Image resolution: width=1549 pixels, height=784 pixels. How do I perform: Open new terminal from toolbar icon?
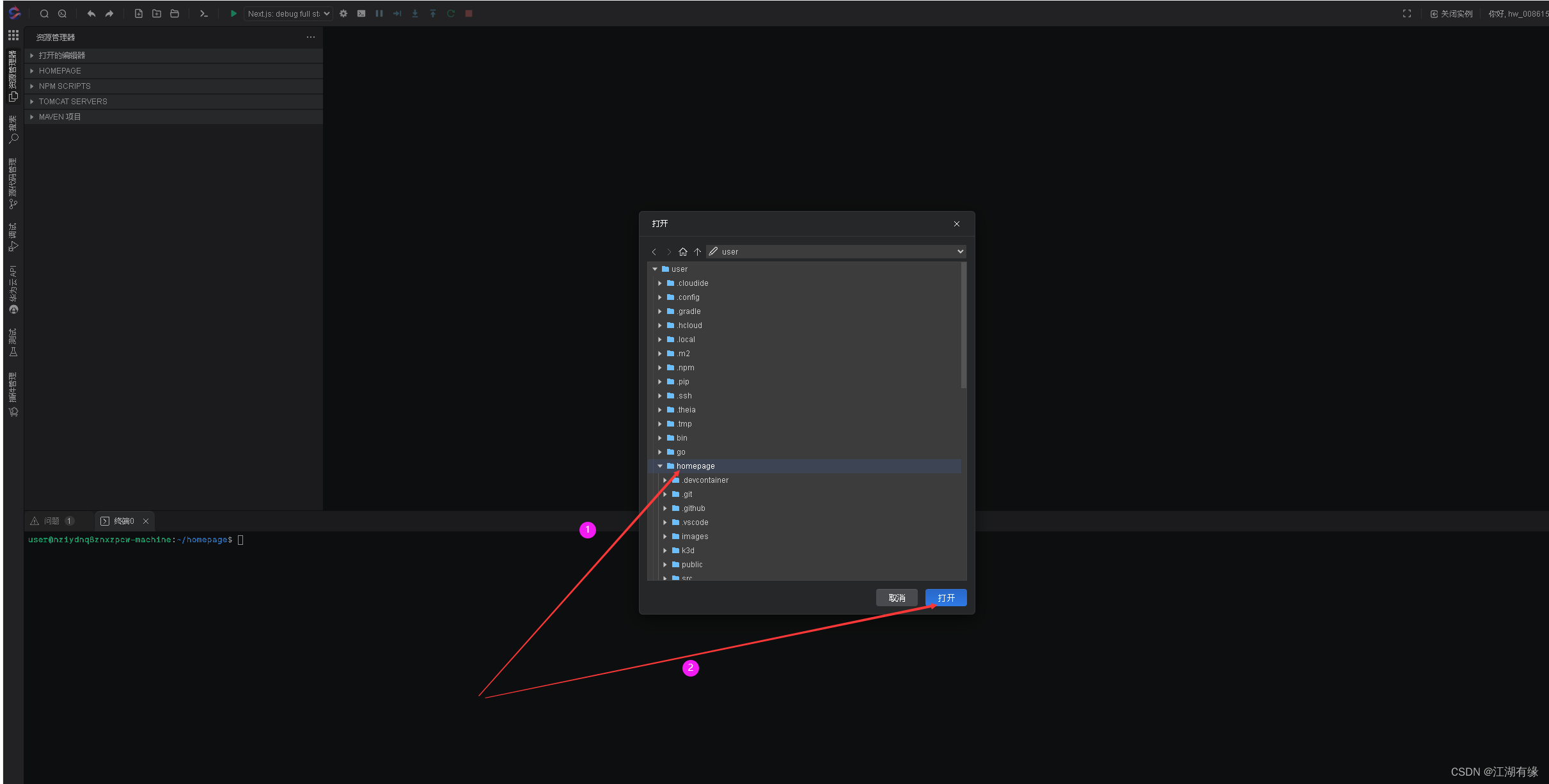[x=204, y=13]
